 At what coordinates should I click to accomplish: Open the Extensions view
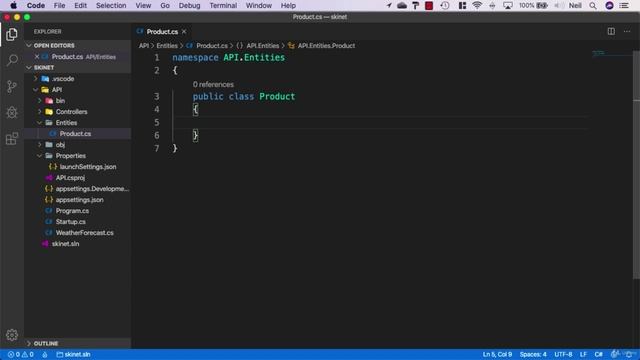[x=12, y=139]
